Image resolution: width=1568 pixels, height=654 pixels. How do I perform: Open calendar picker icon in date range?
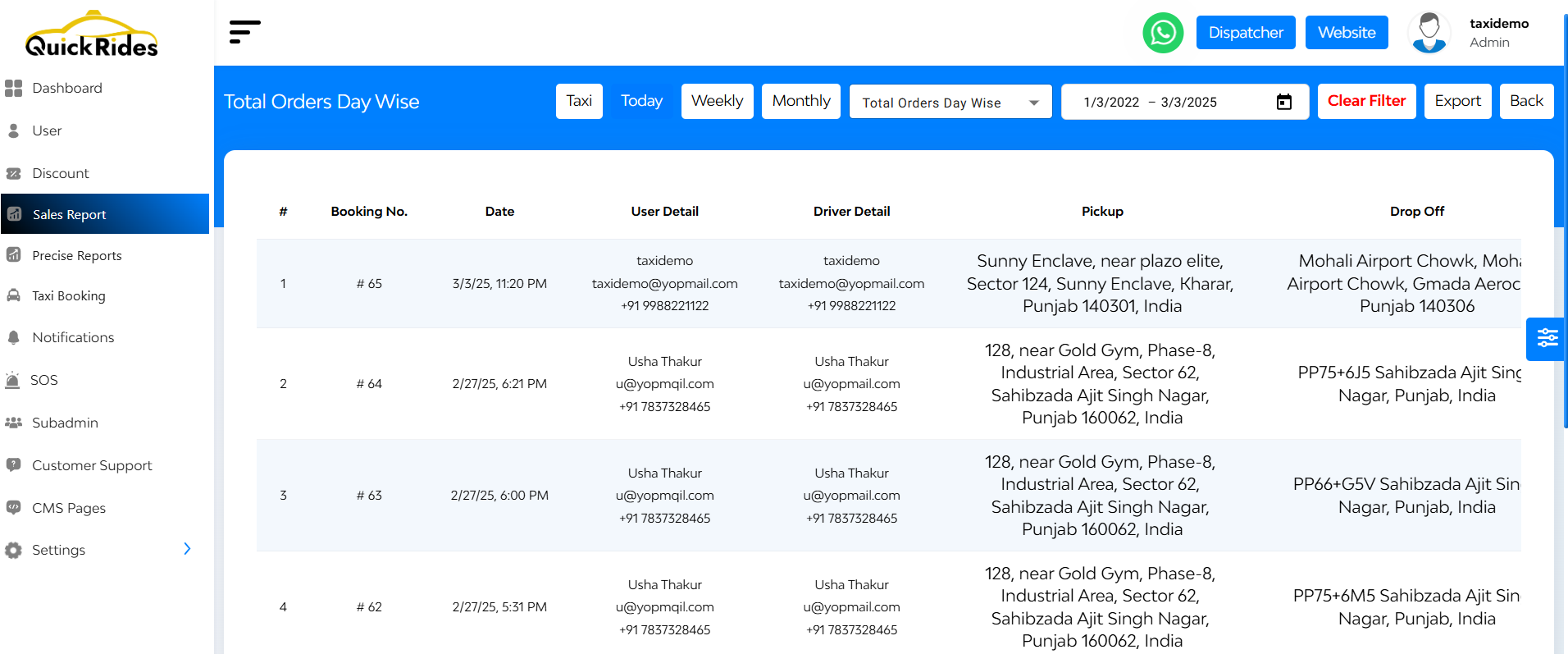tap(1284, 102)
